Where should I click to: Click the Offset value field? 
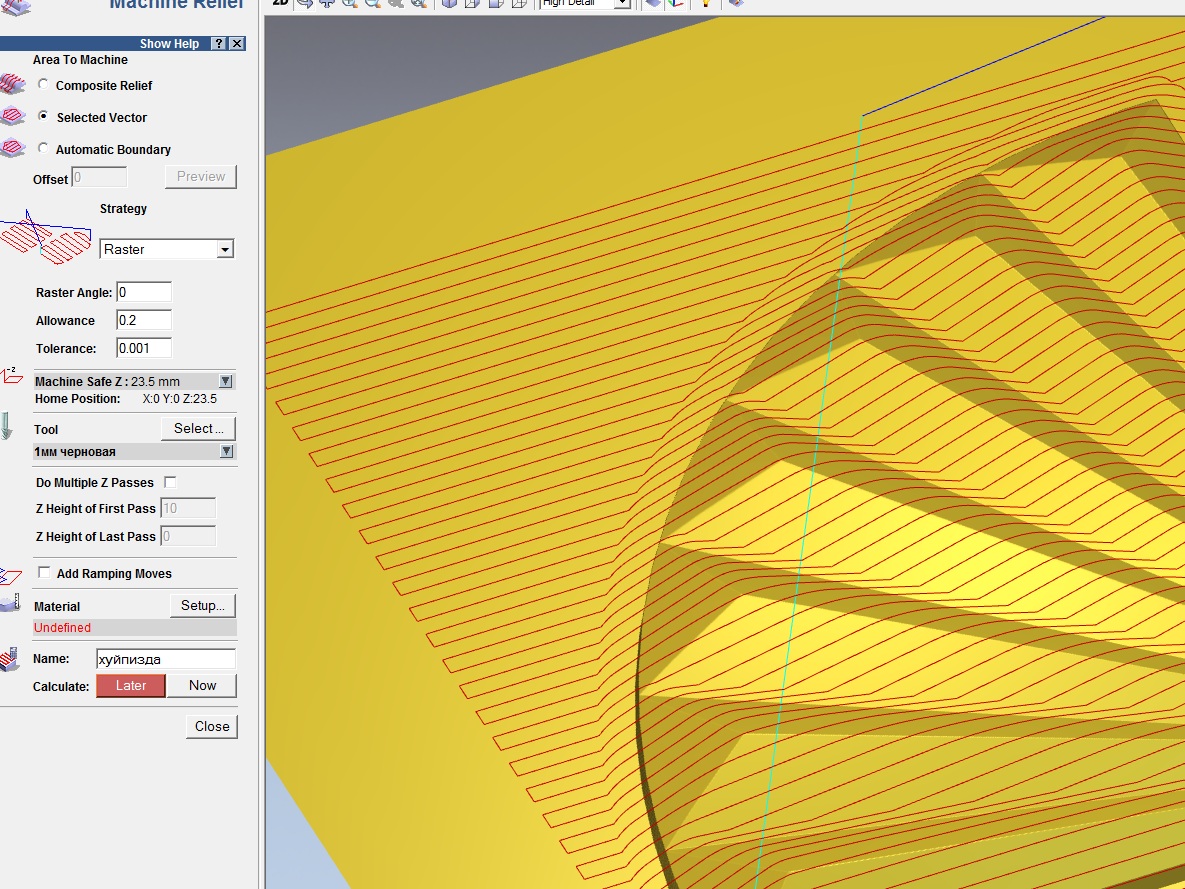(99, 178)
